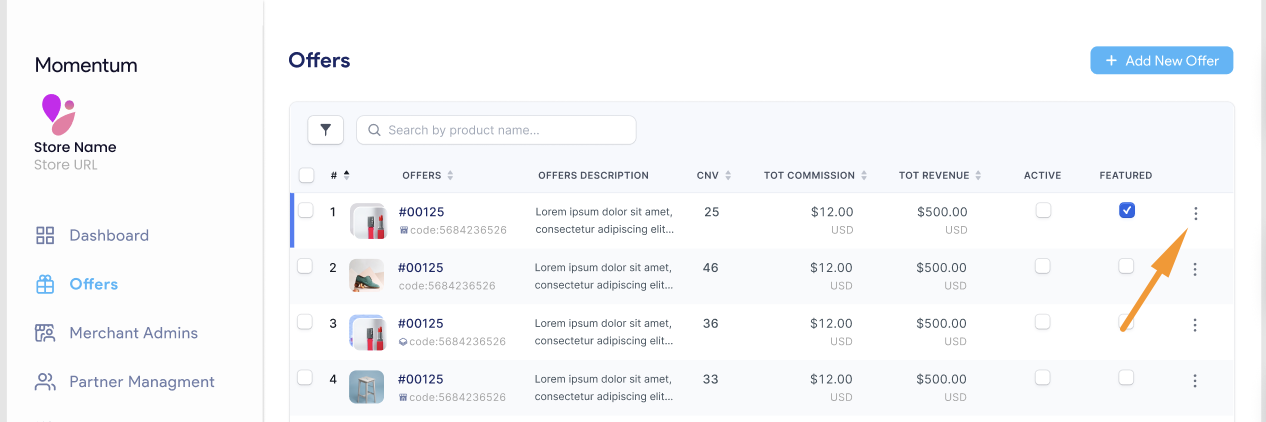
Task: Click the Offers gift icon in sidebar
Action: click(45, 285)
